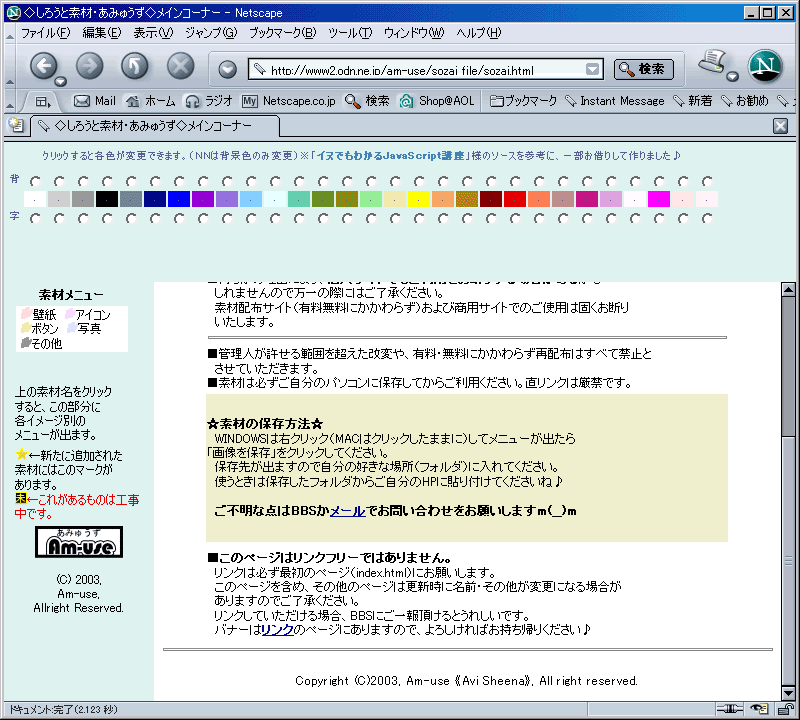The image size is (800, 720).
Task: Open the Back button history dropdown arrow
Action: (61, 82)
